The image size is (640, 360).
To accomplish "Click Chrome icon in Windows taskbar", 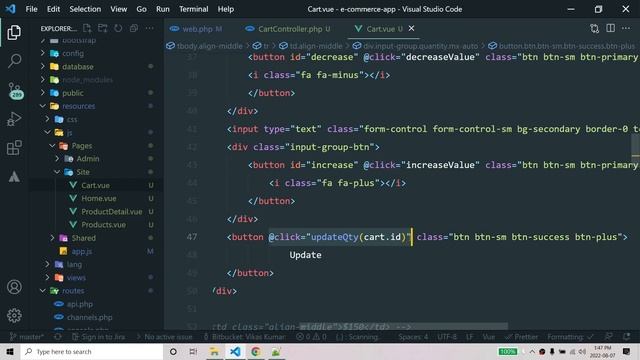I will click(256, 351).
